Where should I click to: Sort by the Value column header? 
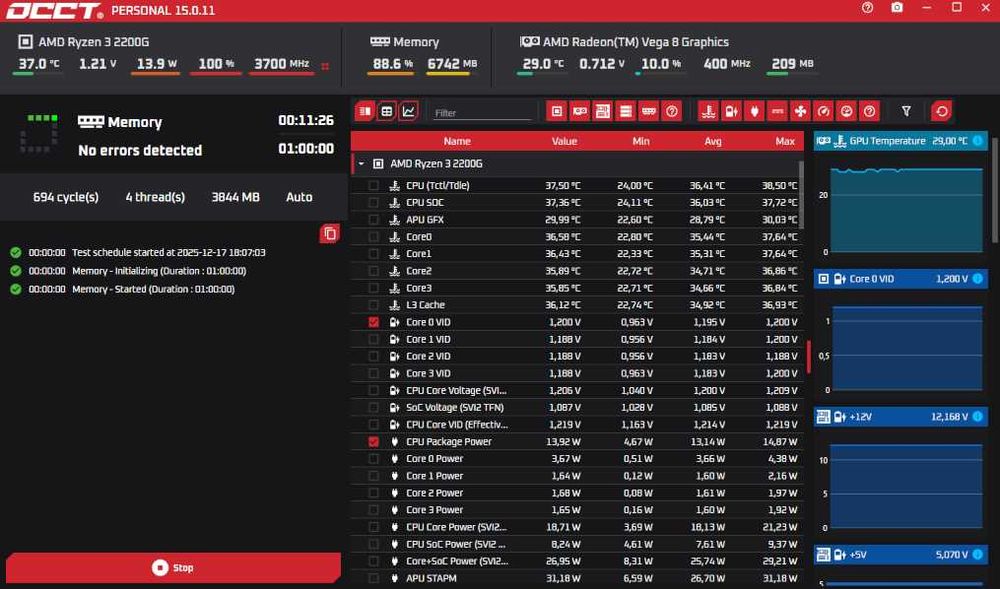pos(564,141)
